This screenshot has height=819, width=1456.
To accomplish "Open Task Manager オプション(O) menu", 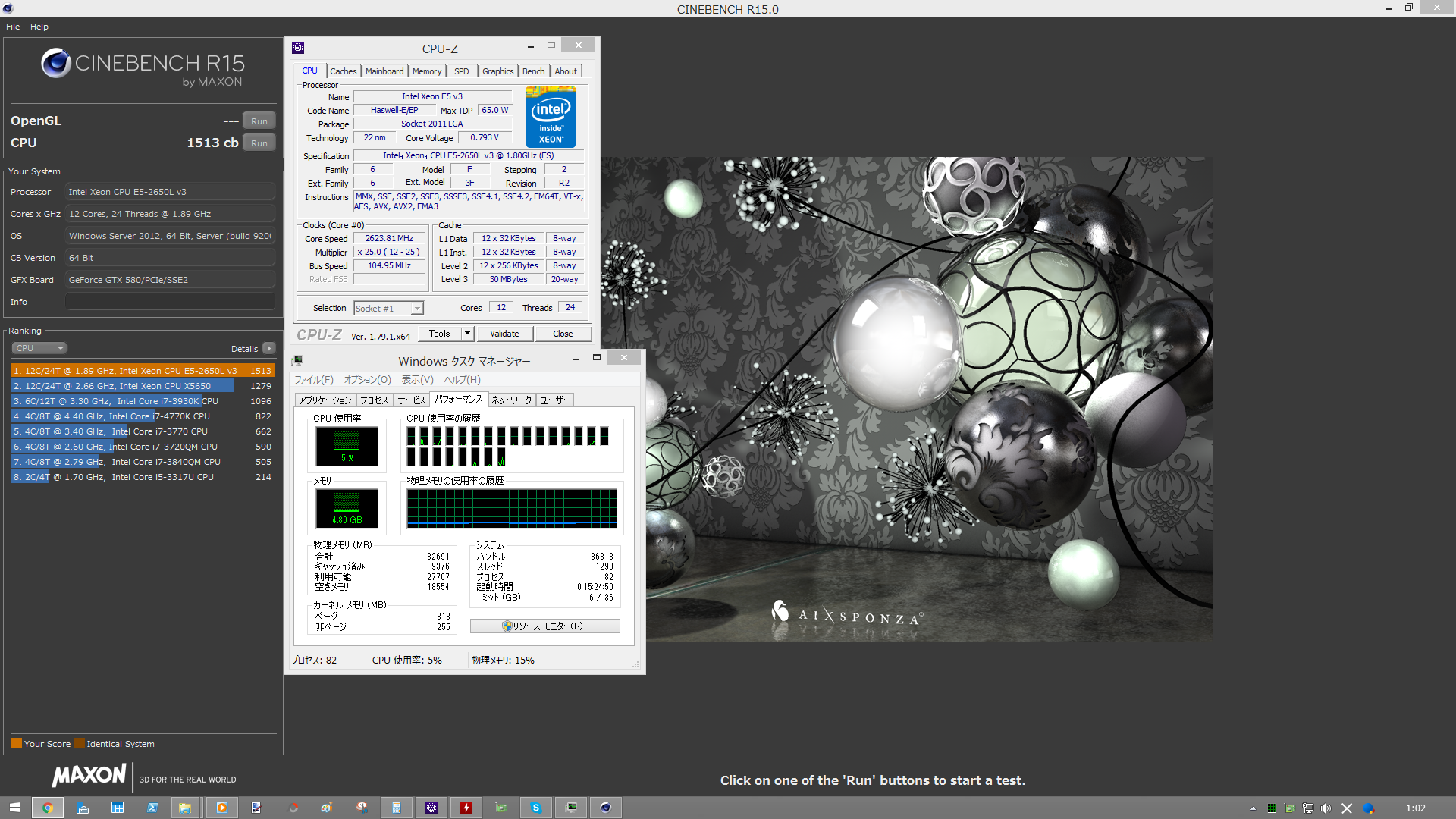I will (x=368, y=380).
